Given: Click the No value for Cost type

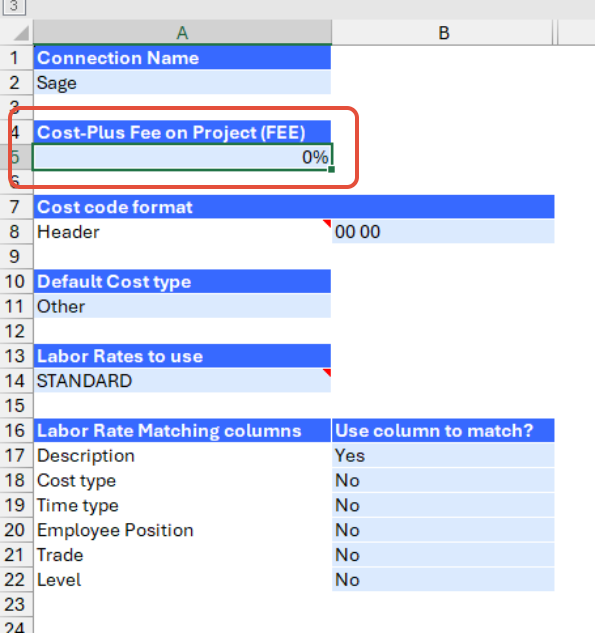Looking at the screenshot, I should click(443, 480).
